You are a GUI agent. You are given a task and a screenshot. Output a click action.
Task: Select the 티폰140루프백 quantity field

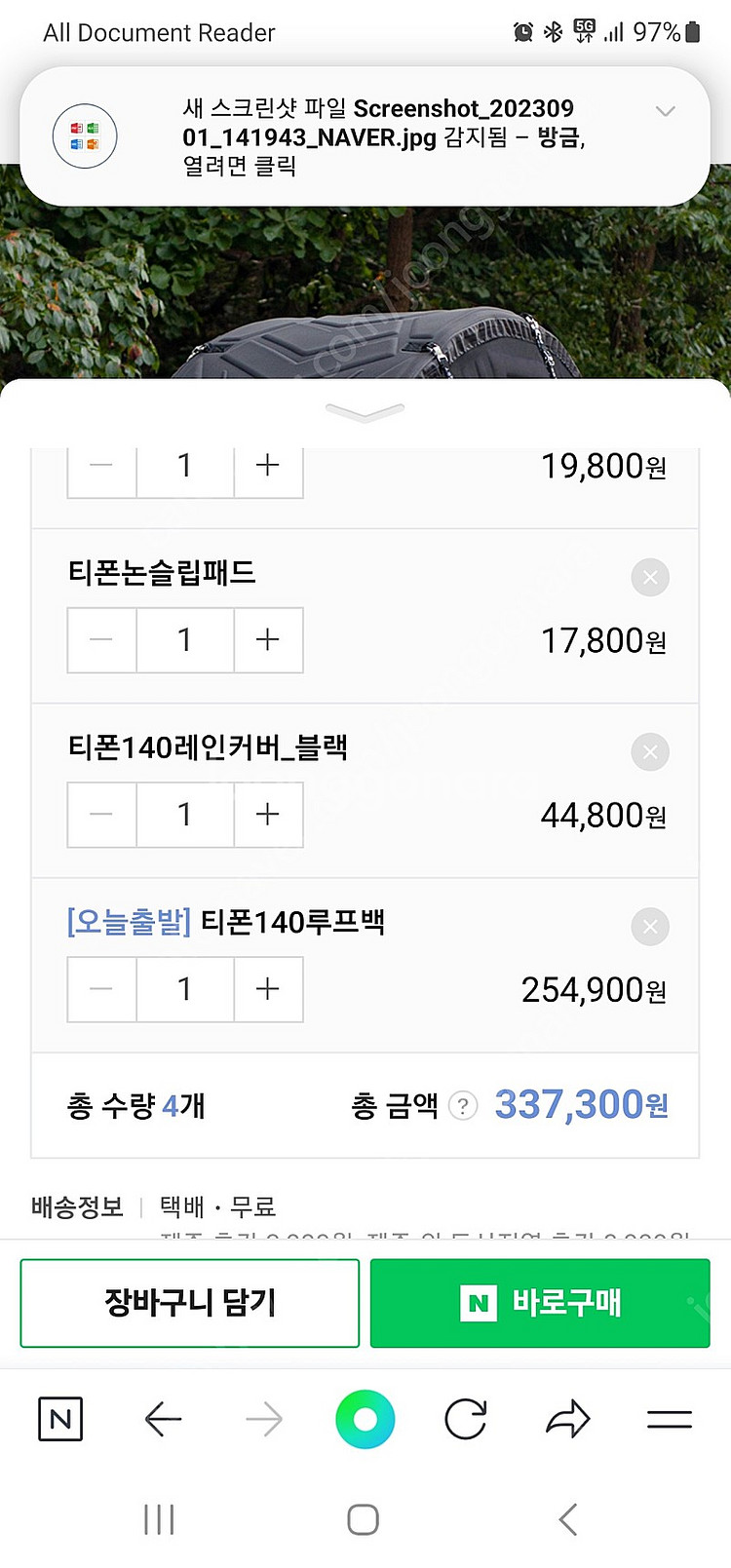pyautogui.click(x=185, y=989)
